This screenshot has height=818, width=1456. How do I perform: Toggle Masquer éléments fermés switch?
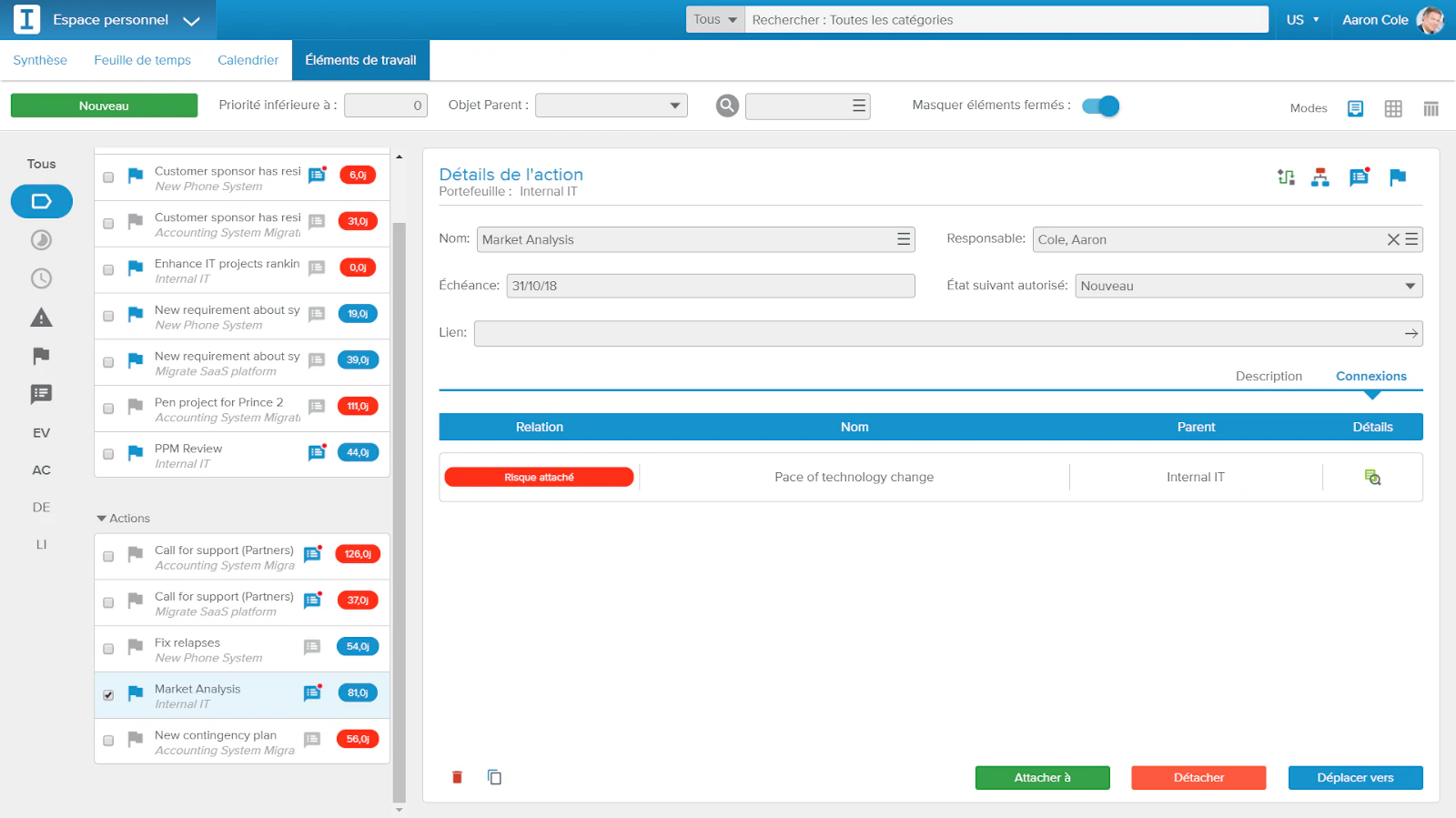click(1100, 106)
